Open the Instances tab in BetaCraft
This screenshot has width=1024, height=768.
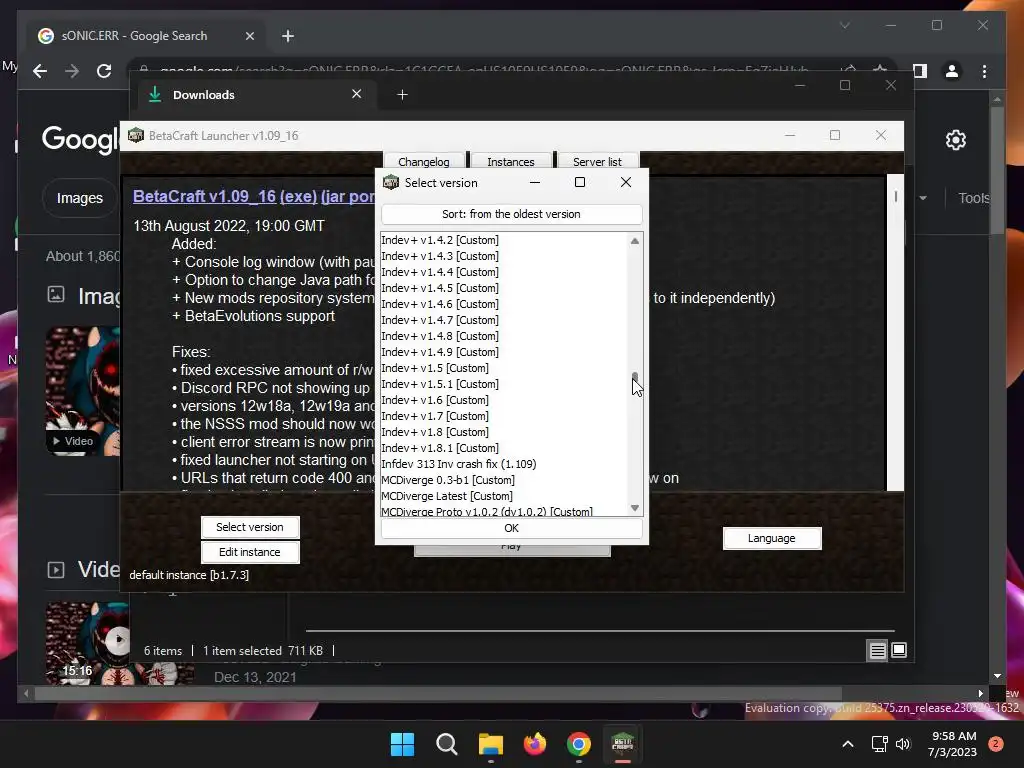(x=511, y=161)
